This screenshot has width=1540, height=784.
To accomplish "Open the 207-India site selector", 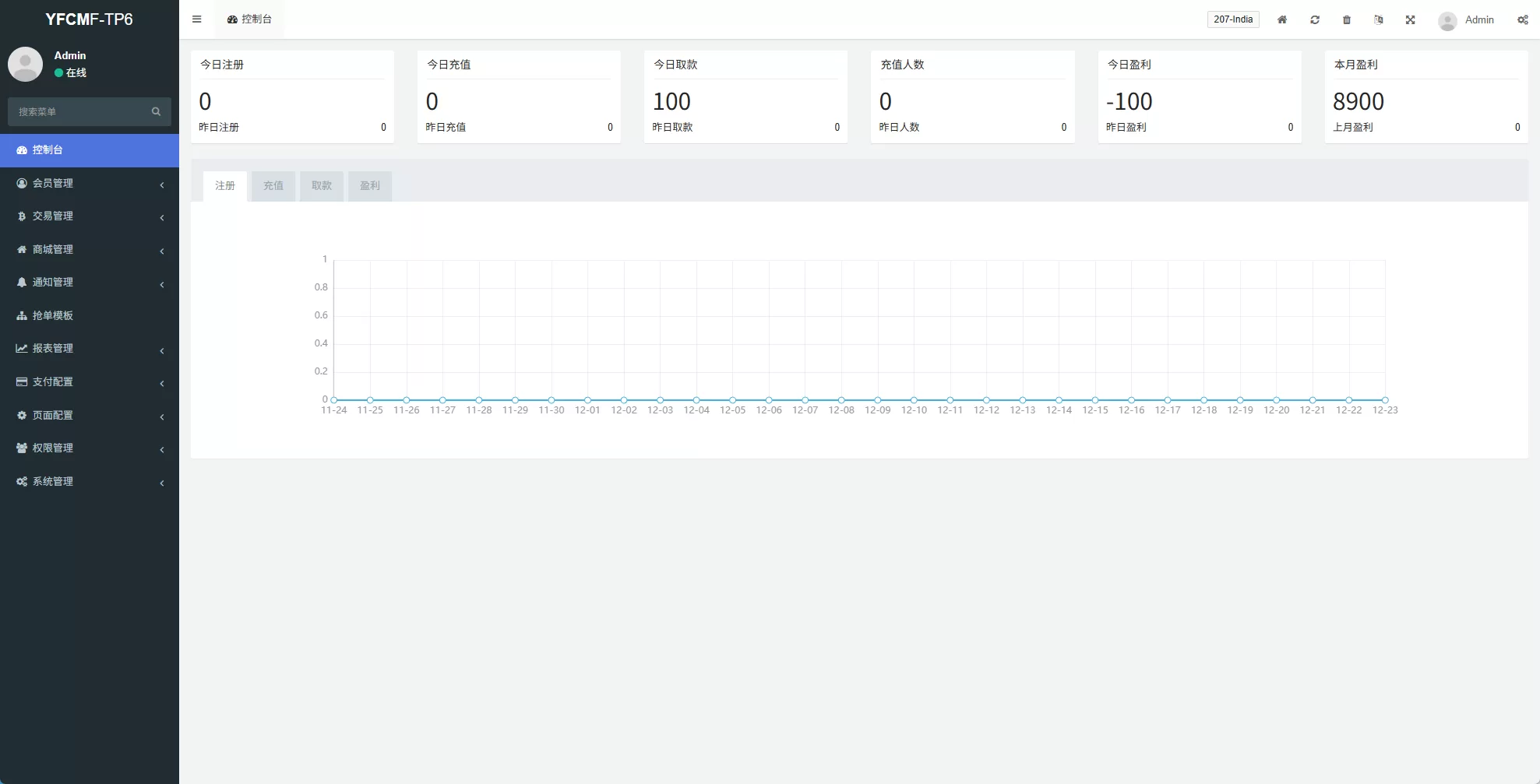I will (1232, 19).
